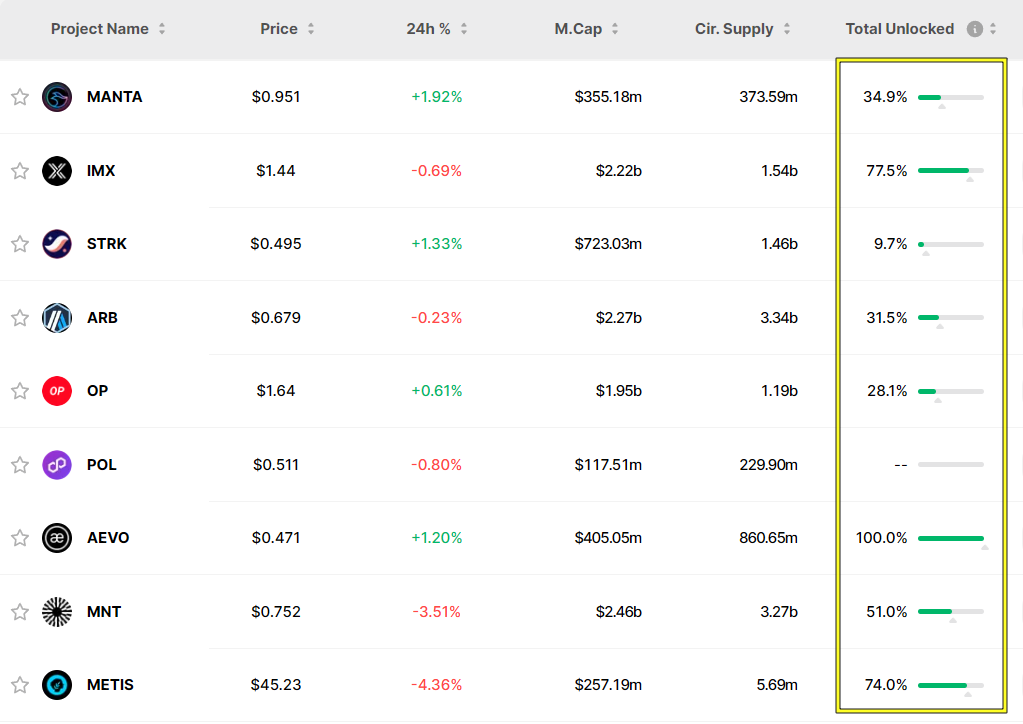Open the MNT project name link

(104, 612)
